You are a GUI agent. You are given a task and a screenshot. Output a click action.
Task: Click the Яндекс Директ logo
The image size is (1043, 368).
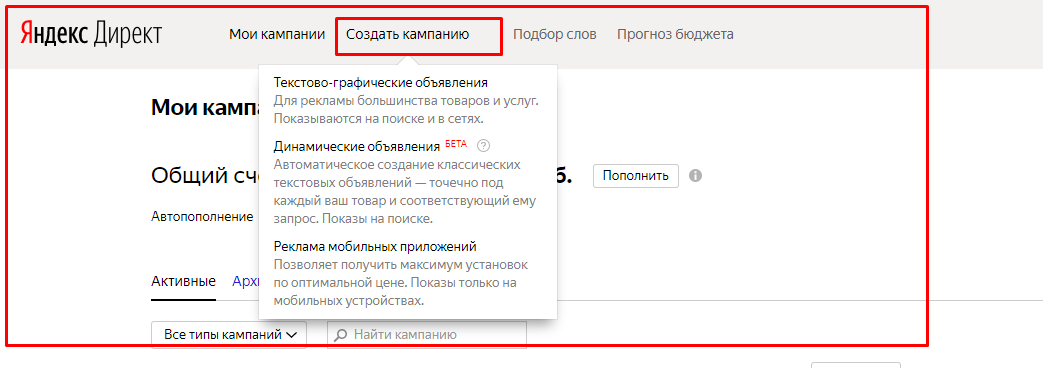pyautogui.click(x=90, y=34)
